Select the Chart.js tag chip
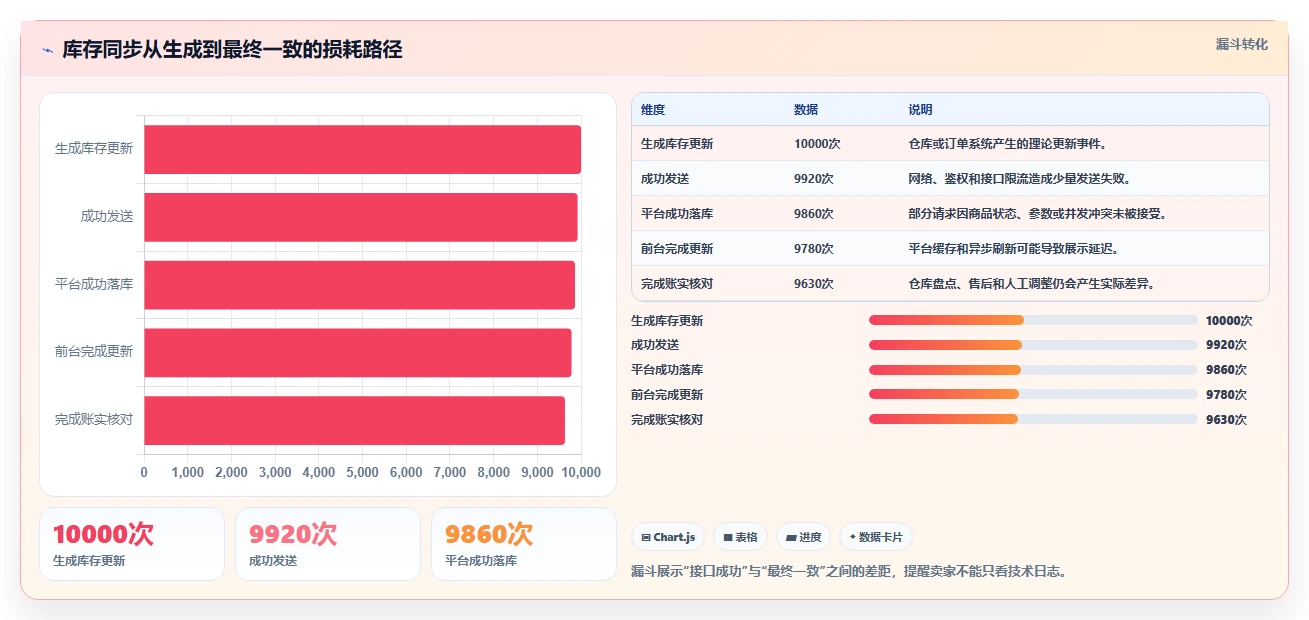The width and height of the screenshot is (1309, 620). pyautogui.click(x=668, y=537)
